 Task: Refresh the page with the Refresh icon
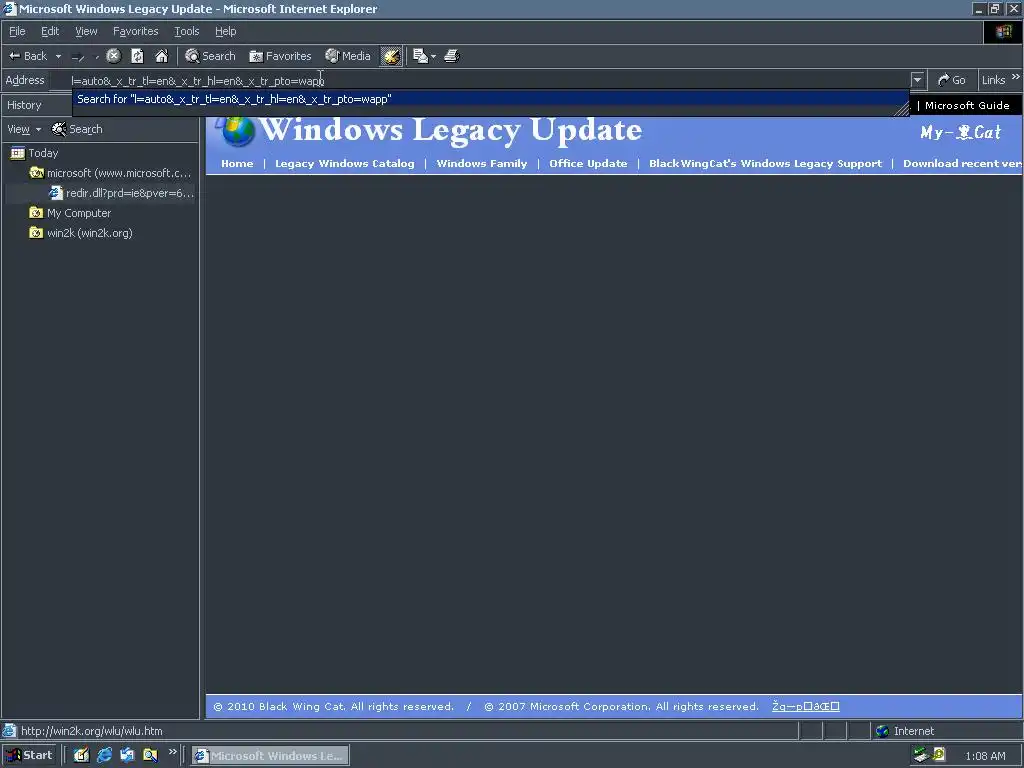[x=137, y=56]
